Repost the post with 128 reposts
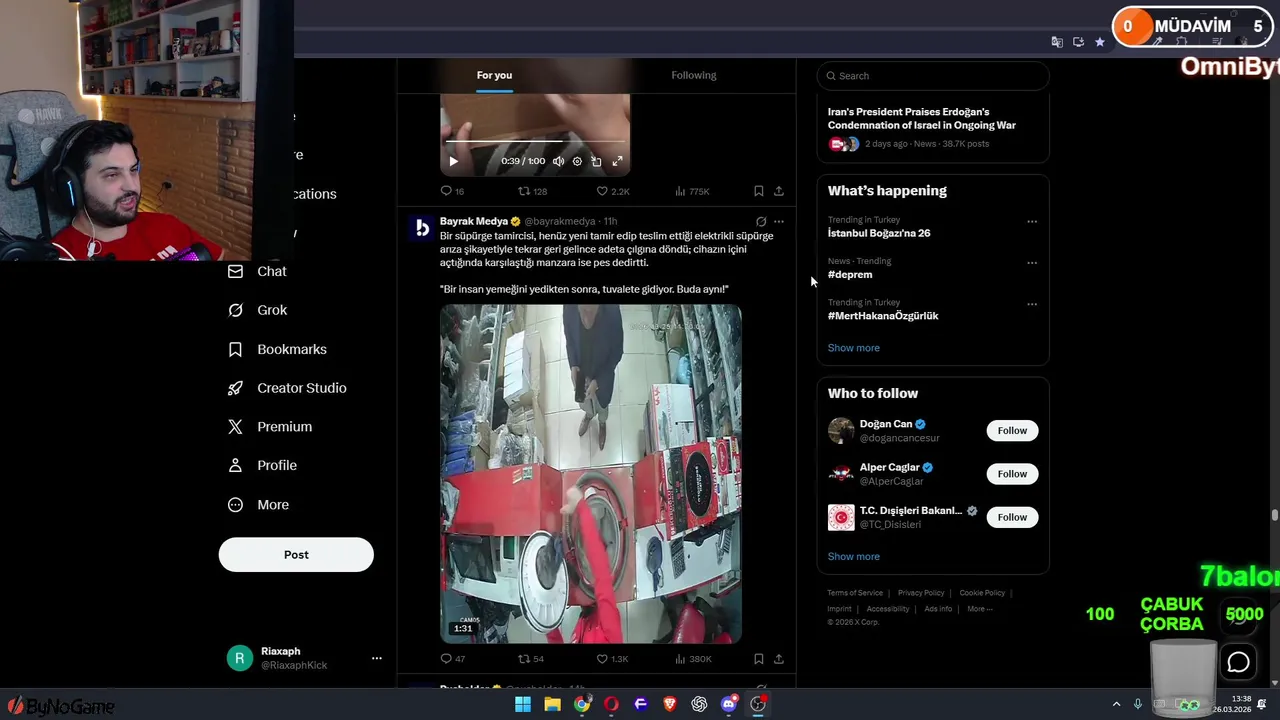This screenshot has width=1280, height=720. [532, 191]
